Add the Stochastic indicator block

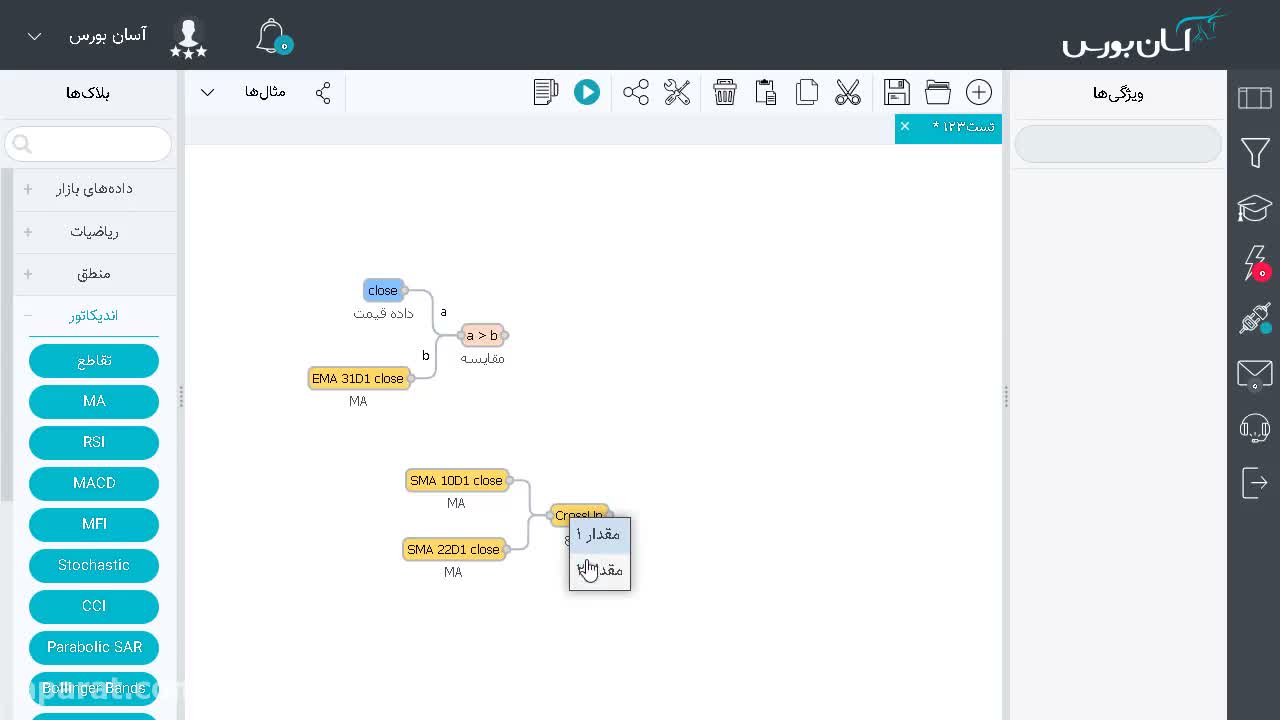coord(94,565)
